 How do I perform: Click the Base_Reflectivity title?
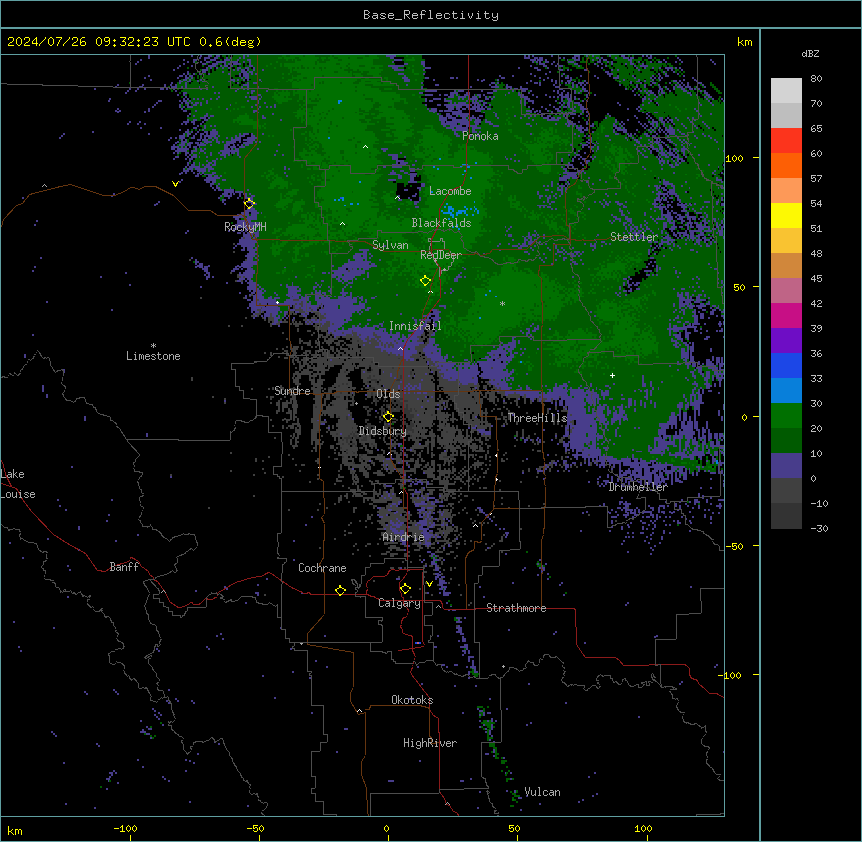pyautogui.click(x=431, y=15)
